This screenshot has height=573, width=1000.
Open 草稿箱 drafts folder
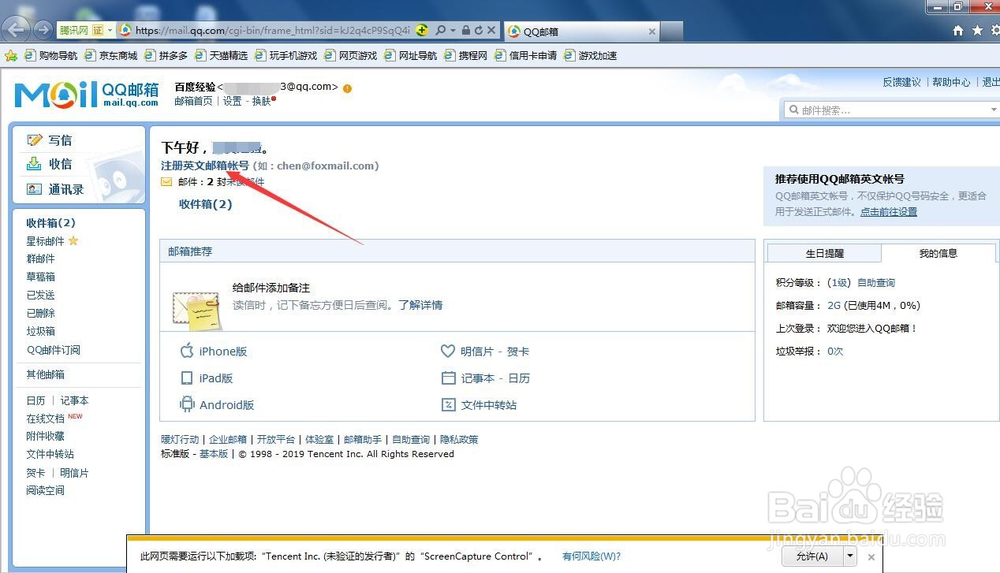click(41, 276)
